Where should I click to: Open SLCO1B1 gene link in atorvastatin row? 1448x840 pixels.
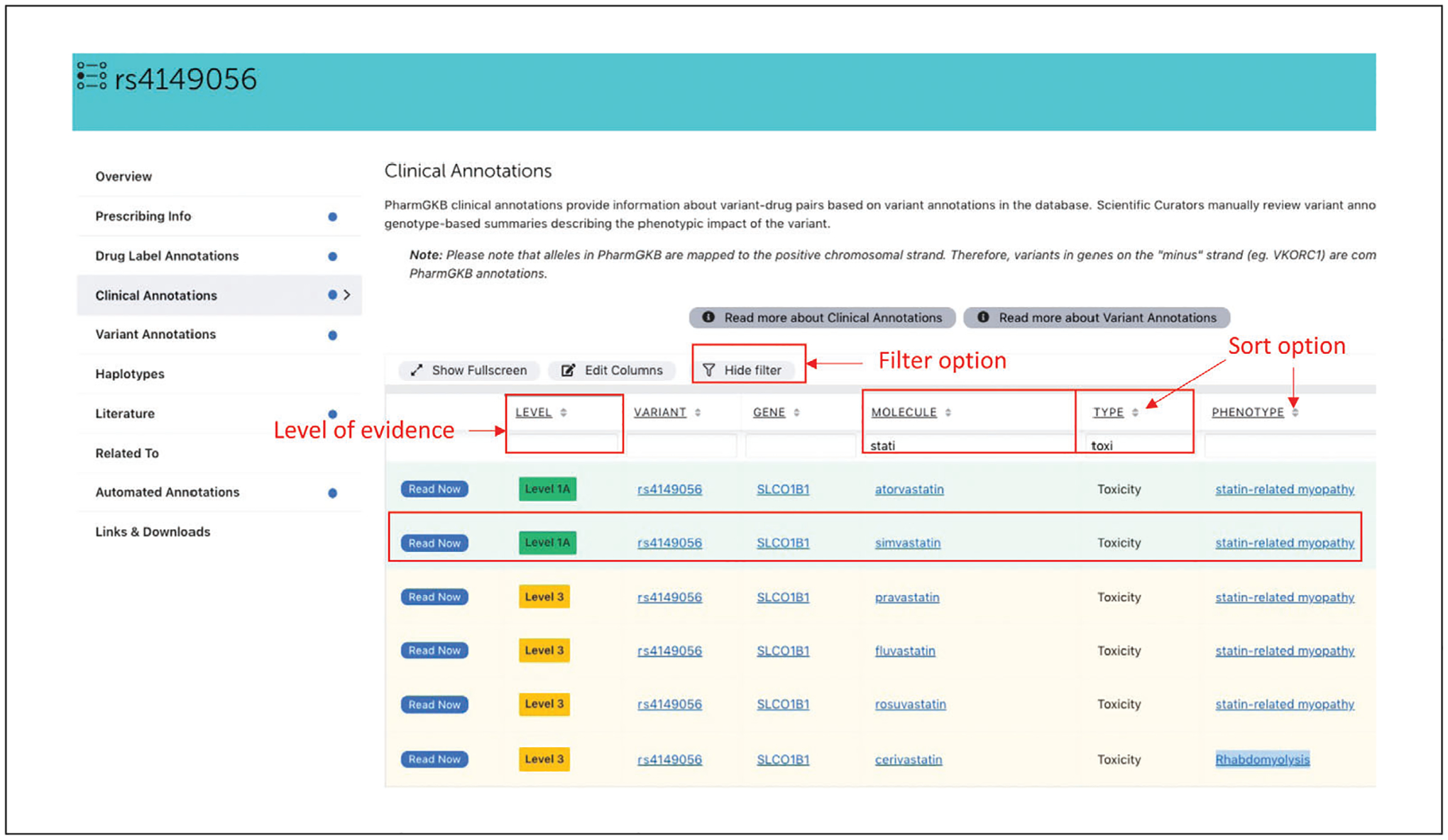tap(783, 490)
